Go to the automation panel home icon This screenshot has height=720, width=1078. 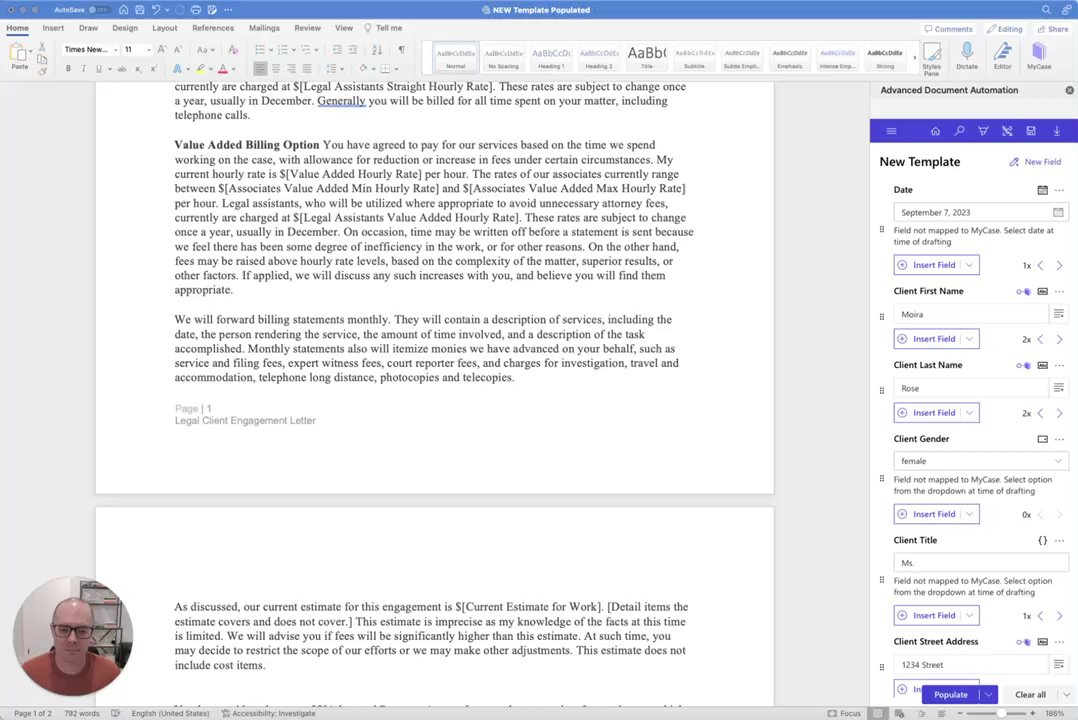click(x=935, y=131)
